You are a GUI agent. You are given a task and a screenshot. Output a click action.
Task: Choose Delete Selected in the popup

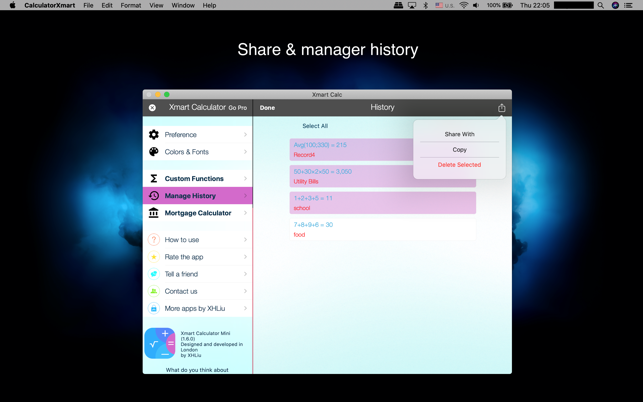[459, 164]
